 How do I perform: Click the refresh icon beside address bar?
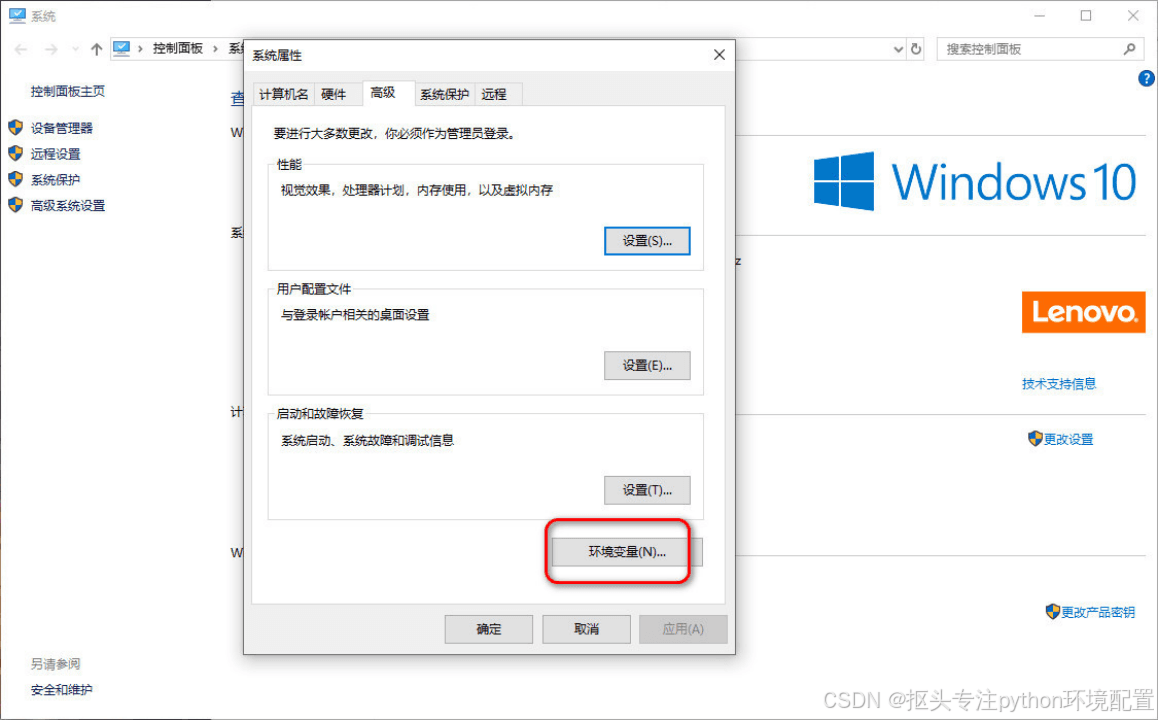916,49
